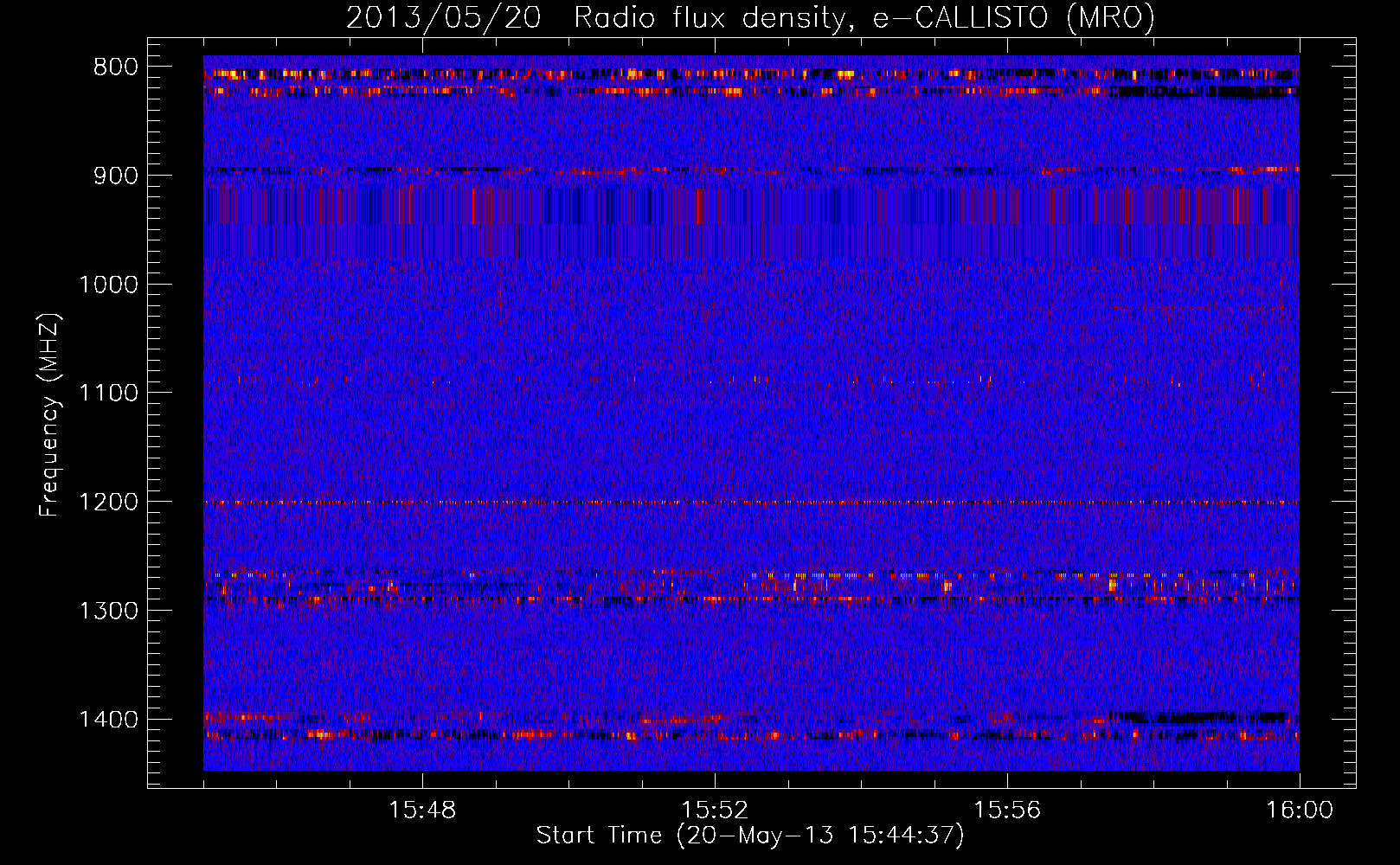Click the black patch near 1400 MHz at 15:58

[1198, 716]
